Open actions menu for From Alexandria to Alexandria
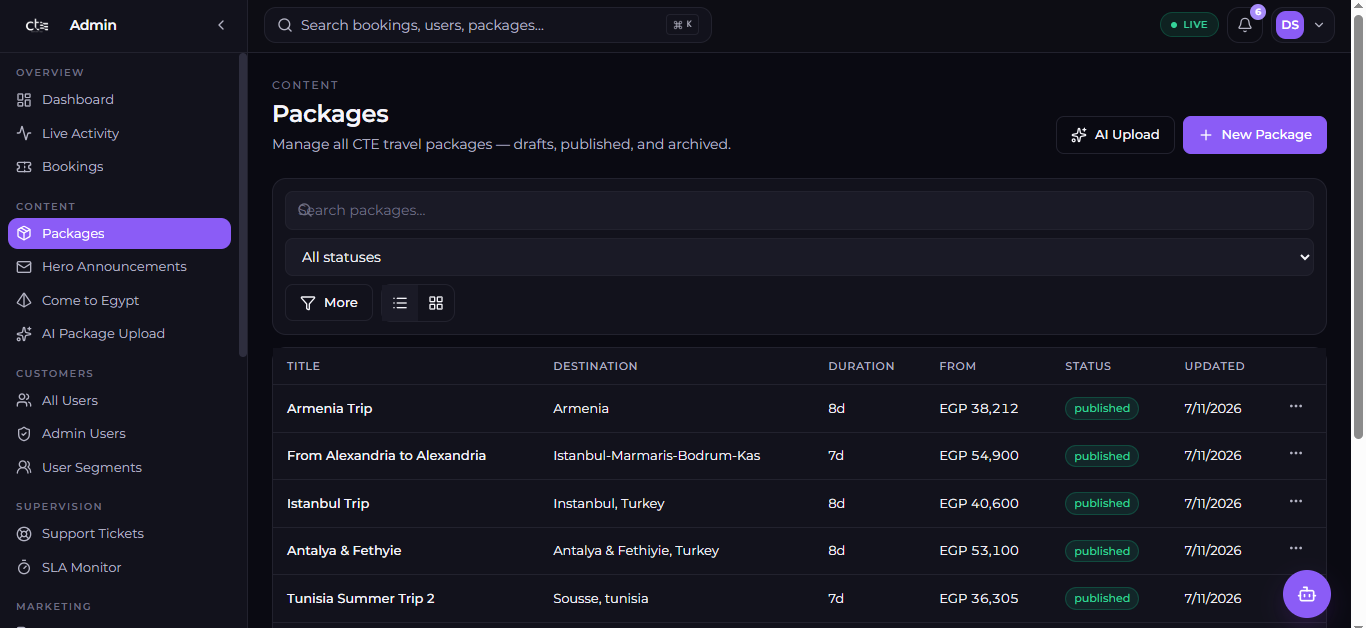This screenshot has width=1366, height=628. (1296, 453)
